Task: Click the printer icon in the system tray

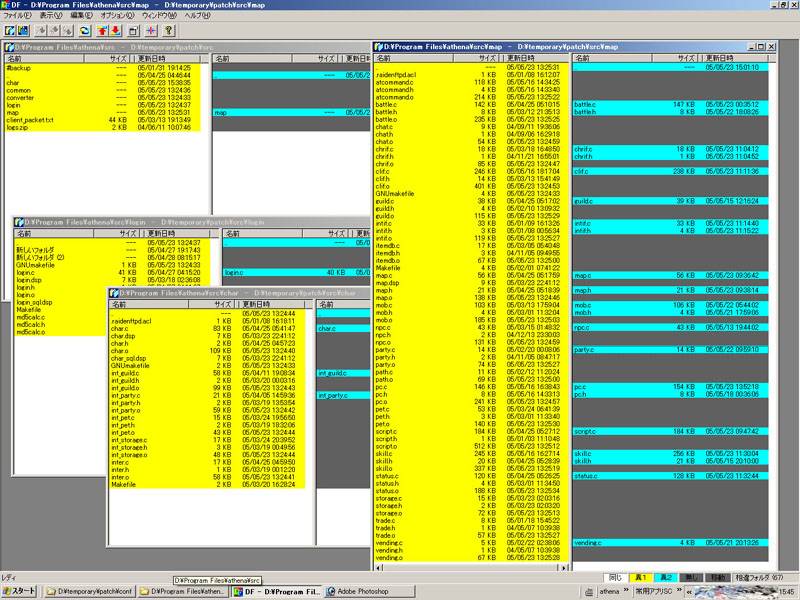Action: [x=589, y=592]
